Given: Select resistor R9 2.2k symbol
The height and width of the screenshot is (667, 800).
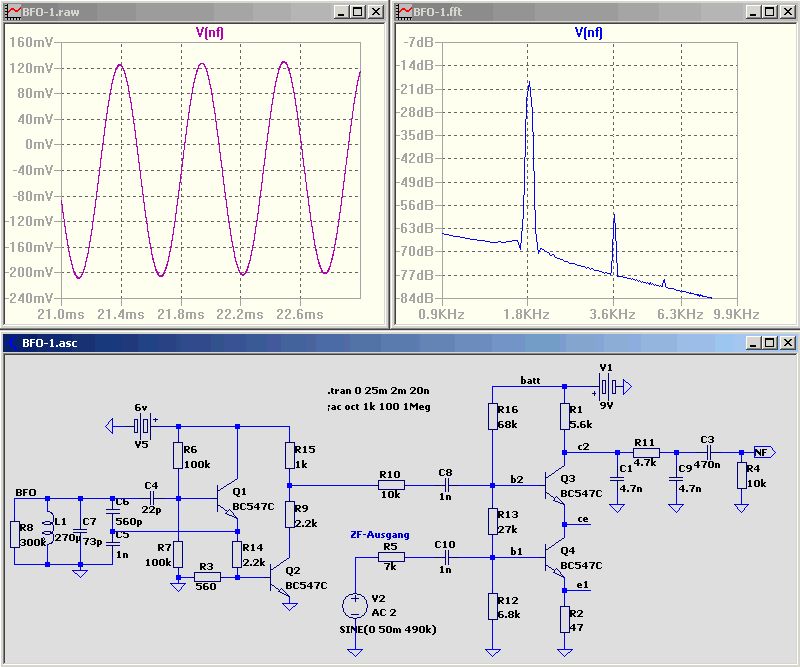Looking at the screenshot, I should [x=289, y=514].
